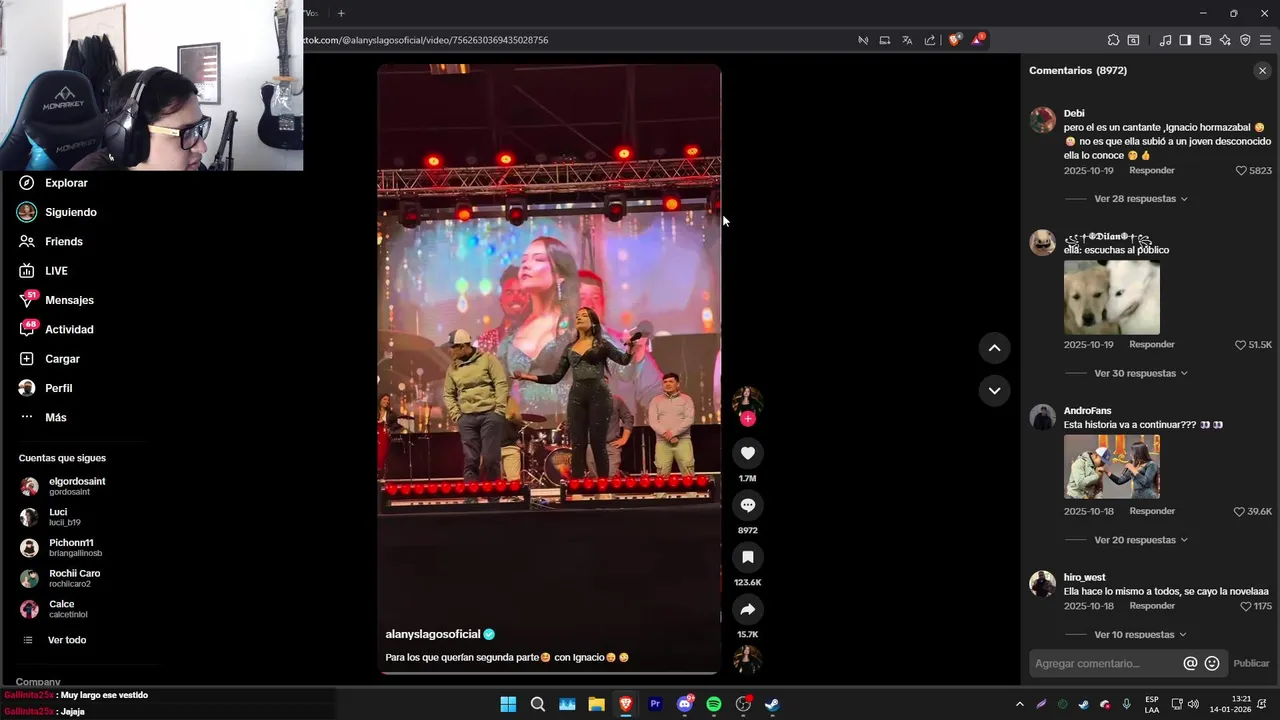Expand Ver 20 respuestas replies

click(1140, 540)
